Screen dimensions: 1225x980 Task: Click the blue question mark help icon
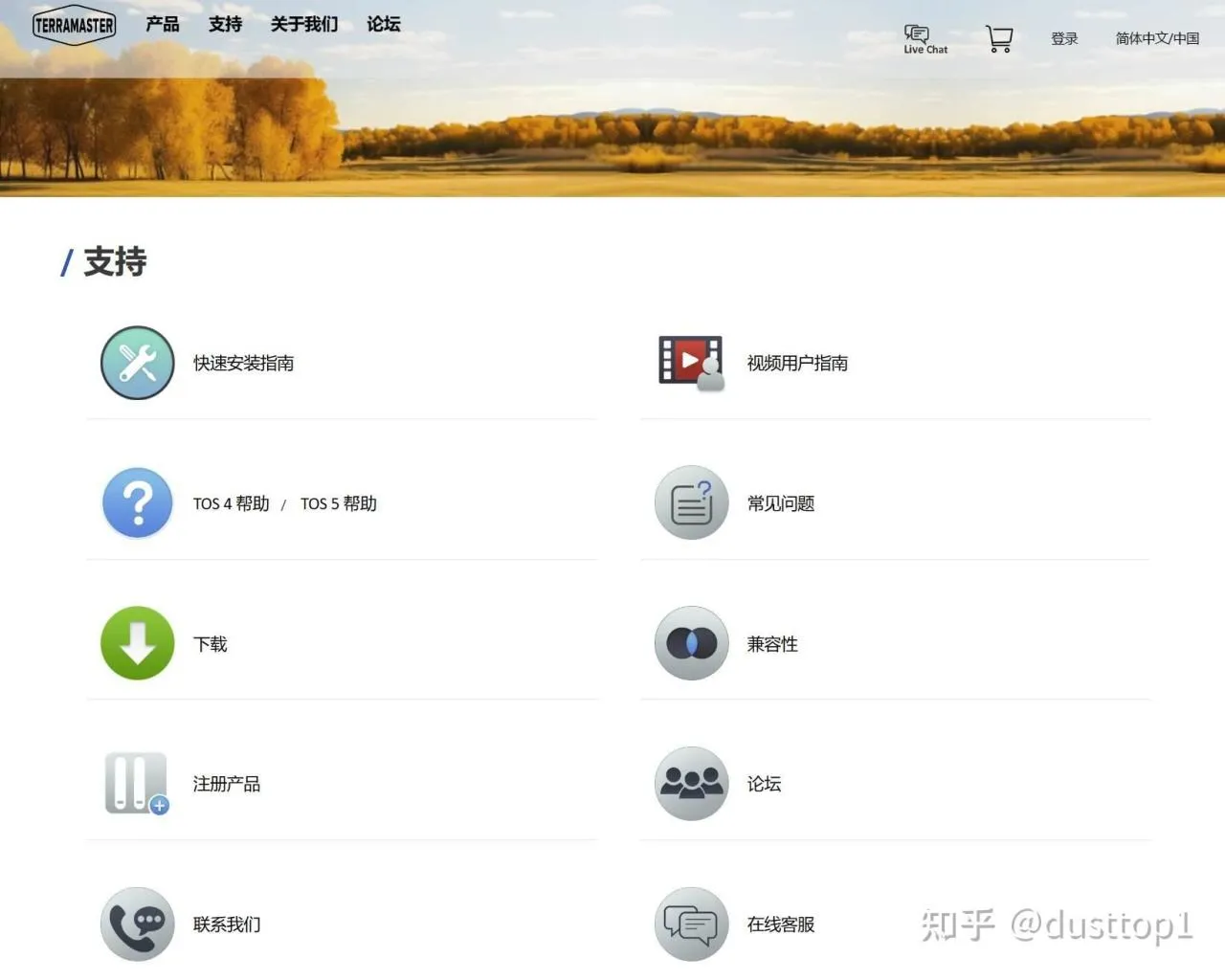click(138, 502)
